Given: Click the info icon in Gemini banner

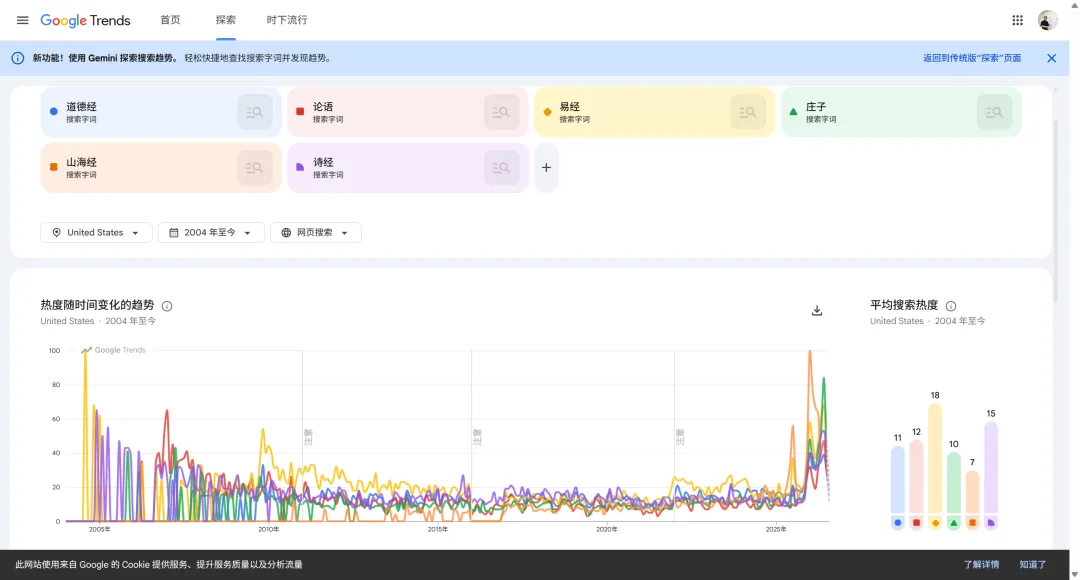Looking at the screenshot, I should tap(18, 58).
